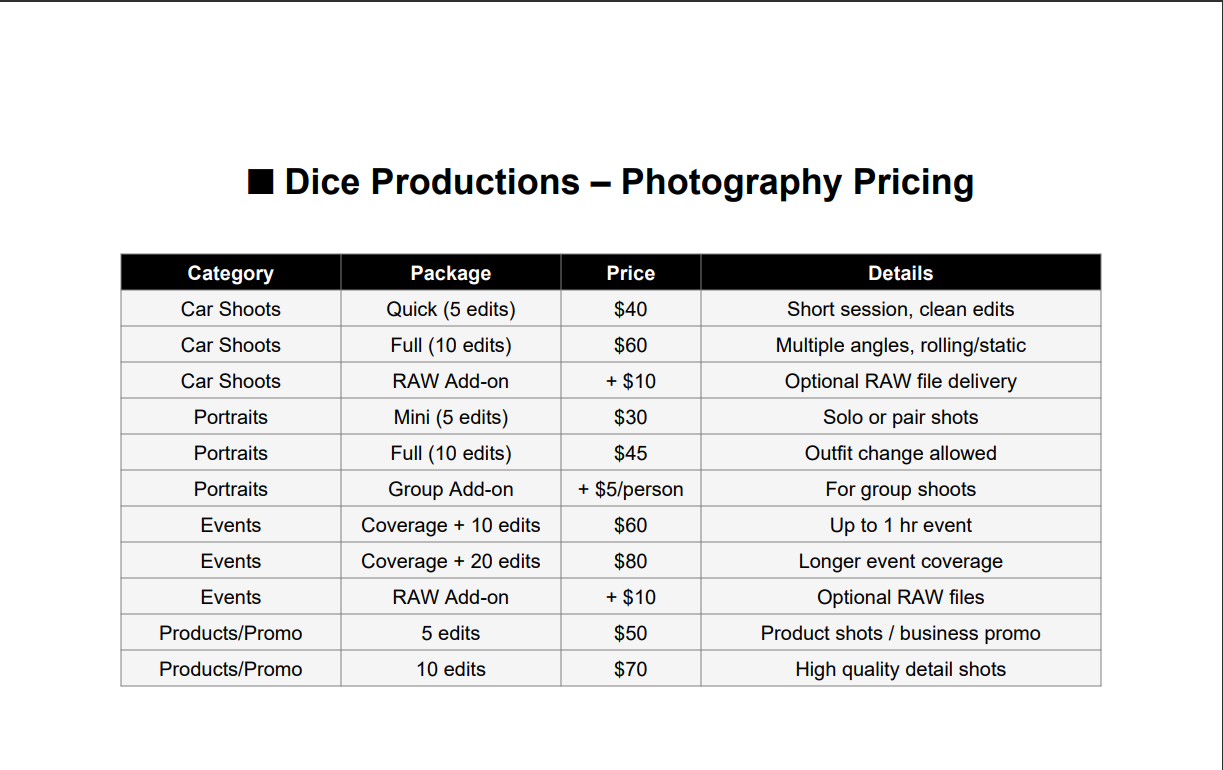Click the black square icon beside title
Screen dimensions: 1223x770
261,182
